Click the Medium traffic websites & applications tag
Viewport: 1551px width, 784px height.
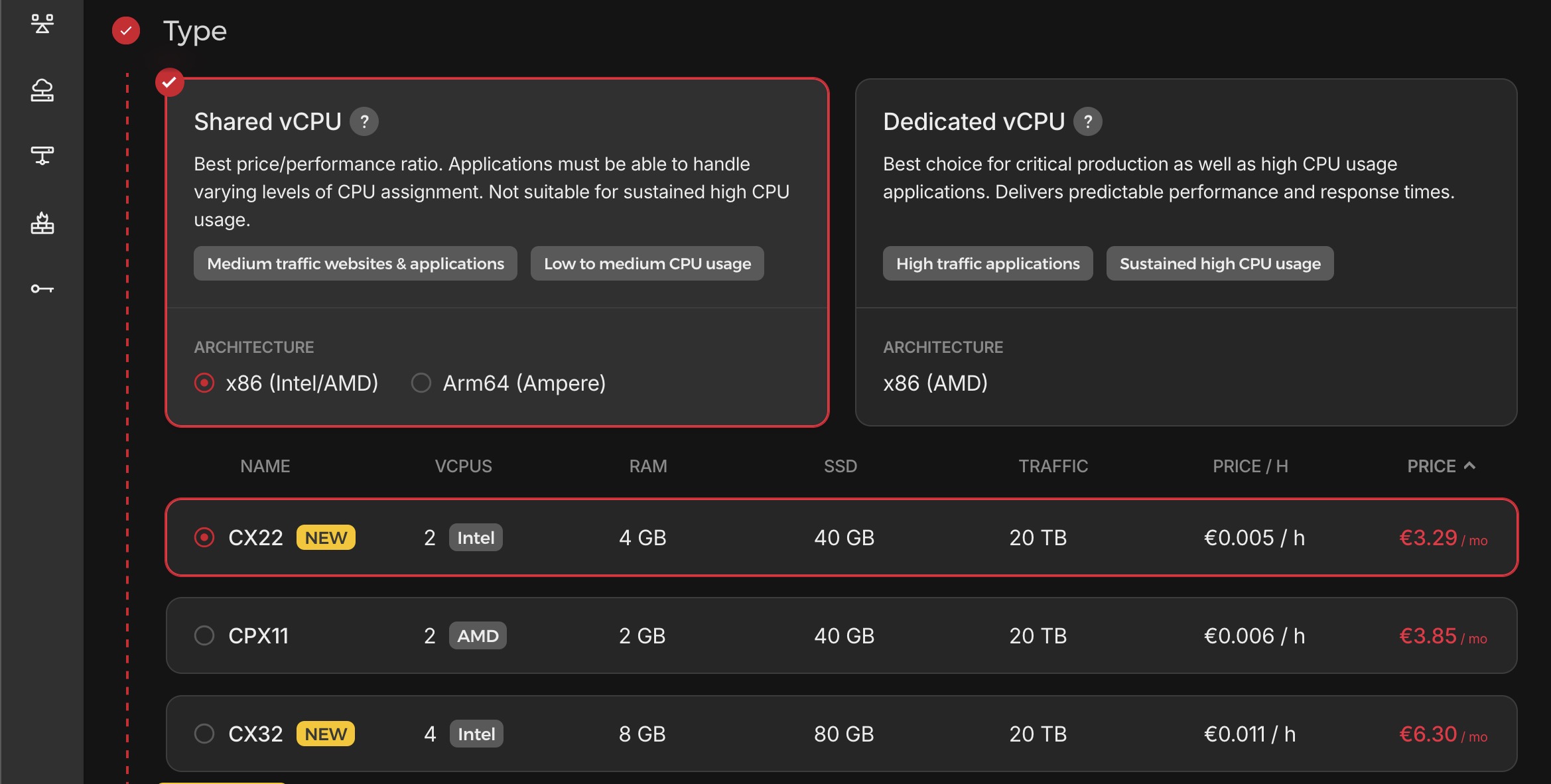pyautogui.click(x=355, y=263)
